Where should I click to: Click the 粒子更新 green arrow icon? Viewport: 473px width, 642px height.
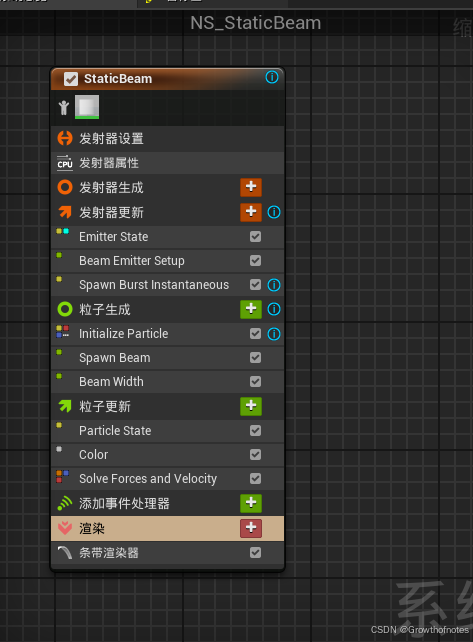tap(65, 406)
